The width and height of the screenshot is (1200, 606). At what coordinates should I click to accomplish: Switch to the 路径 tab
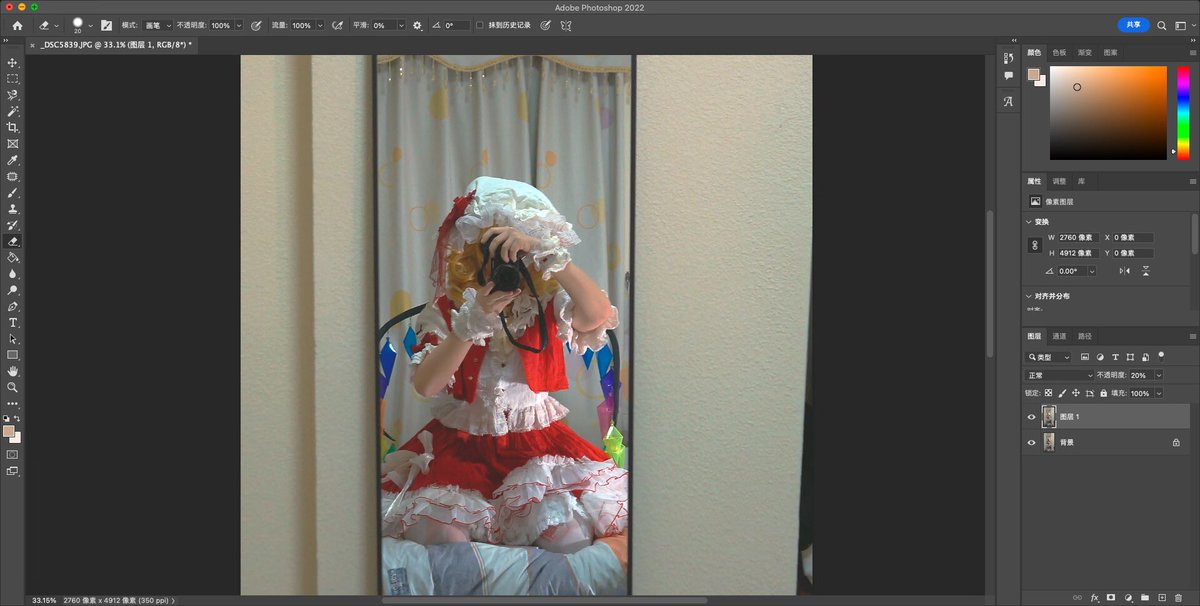point(1085,336)
